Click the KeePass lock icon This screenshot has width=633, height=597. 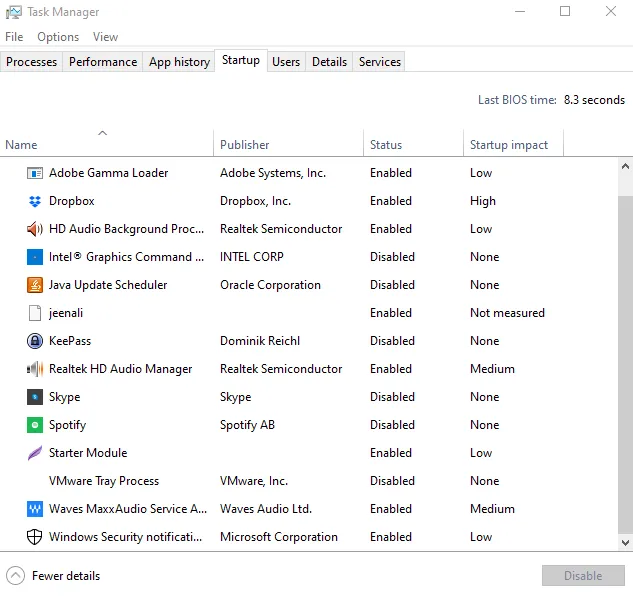pyautogui.click(x=35, y=341)
